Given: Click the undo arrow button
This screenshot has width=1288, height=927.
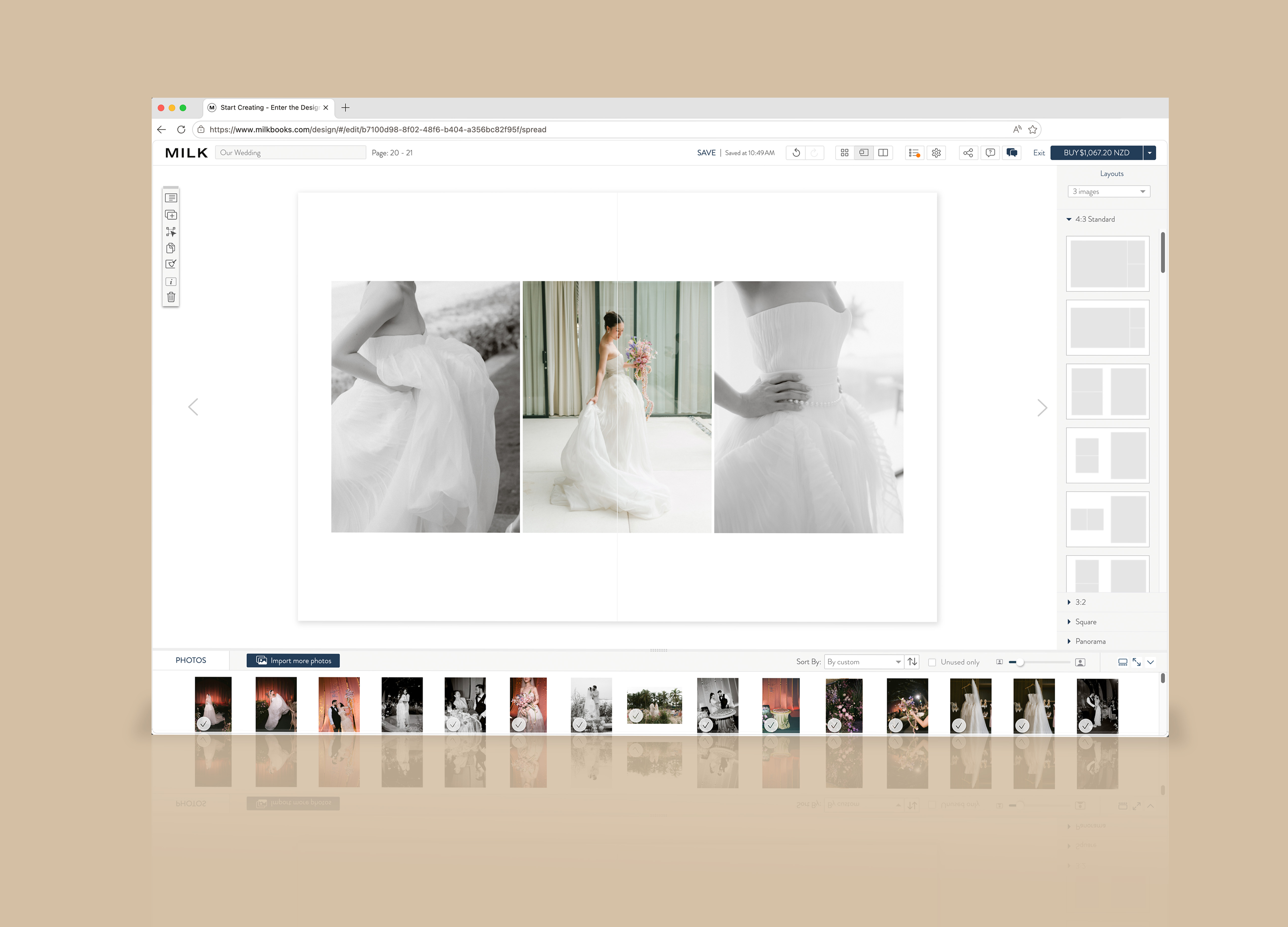Looking at the screenshot, I should 796,153.
